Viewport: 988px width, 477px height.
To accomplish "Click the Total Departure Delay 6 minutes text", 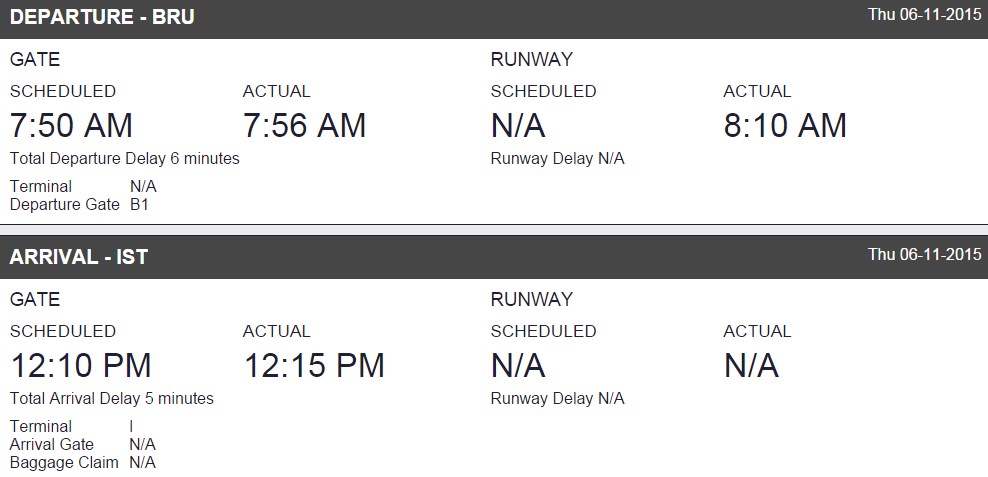I will point(125,158).
